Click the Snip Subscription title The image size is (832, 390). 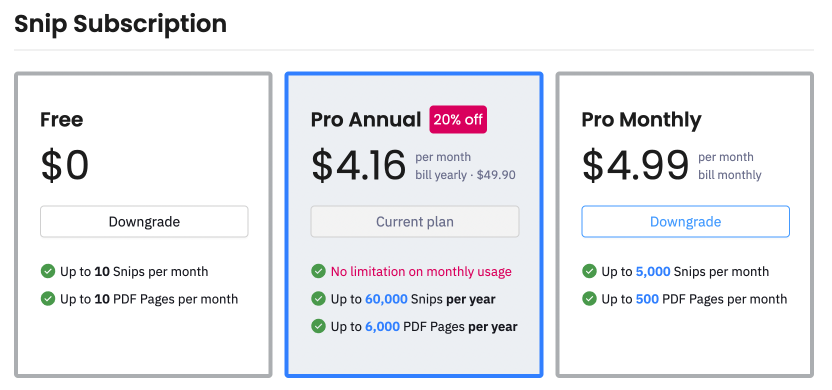click(x=120, y=24)
